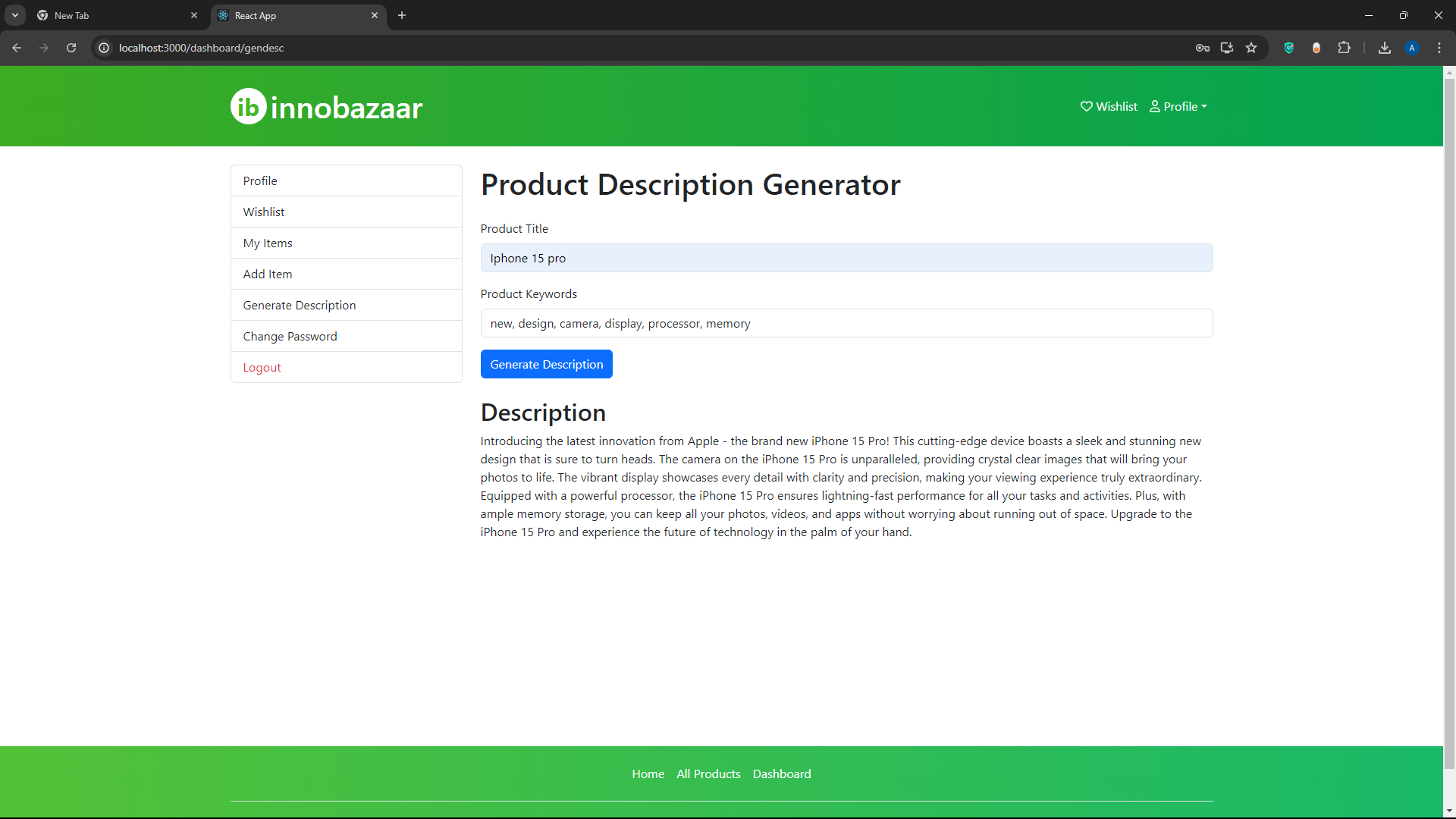Viewport: 1456px width, 819px height.
Task: Go to My Items in sidebar
Action: click(347, 243)
